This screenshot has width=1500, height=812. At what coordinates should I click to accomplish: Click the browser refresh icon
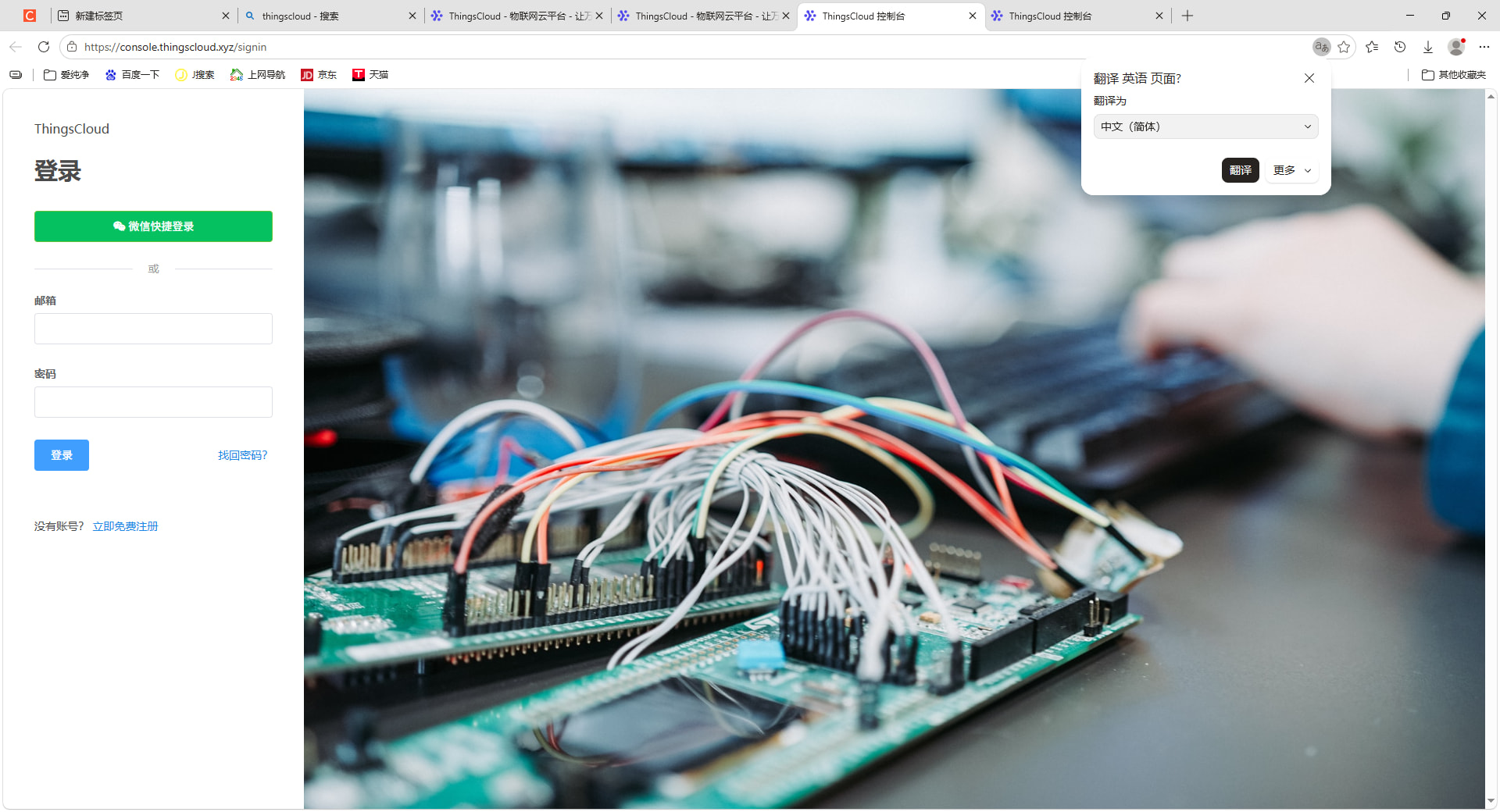point(44,47)
